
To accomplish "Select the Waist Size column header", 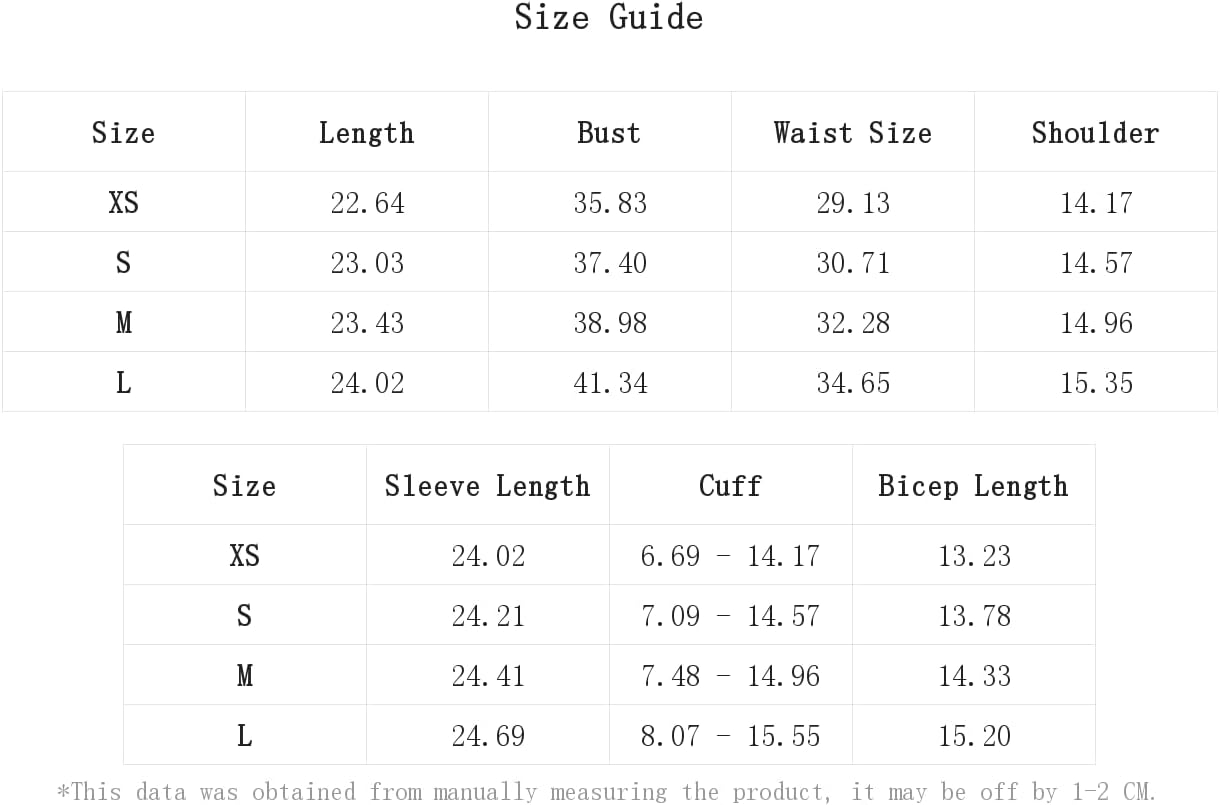I will click(x=852, y=133).
